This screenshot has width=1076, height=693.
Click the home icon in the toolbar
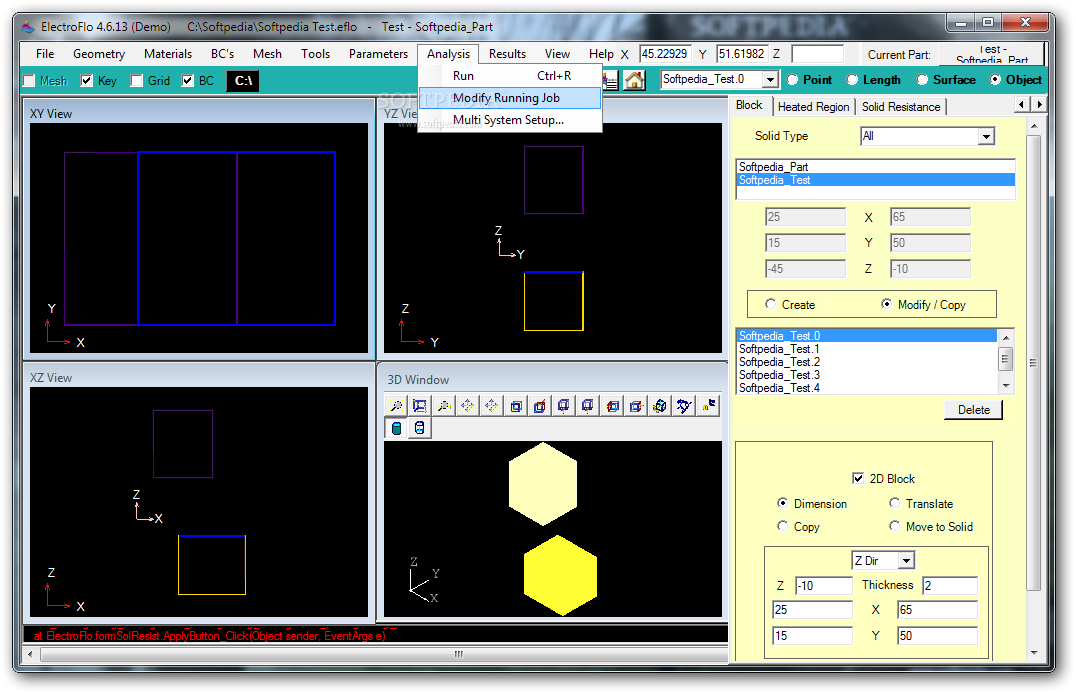point(634,81)
